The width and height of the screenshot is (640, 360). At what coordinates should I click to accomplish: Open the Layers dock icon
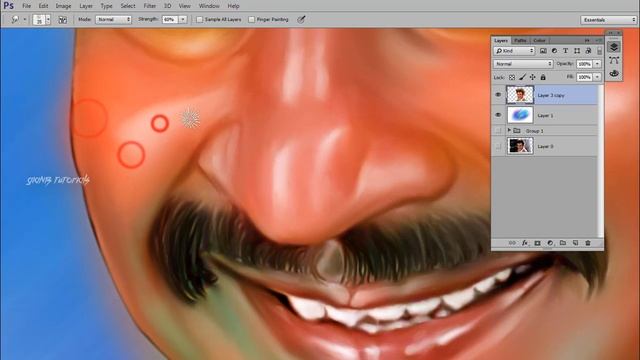614,47
